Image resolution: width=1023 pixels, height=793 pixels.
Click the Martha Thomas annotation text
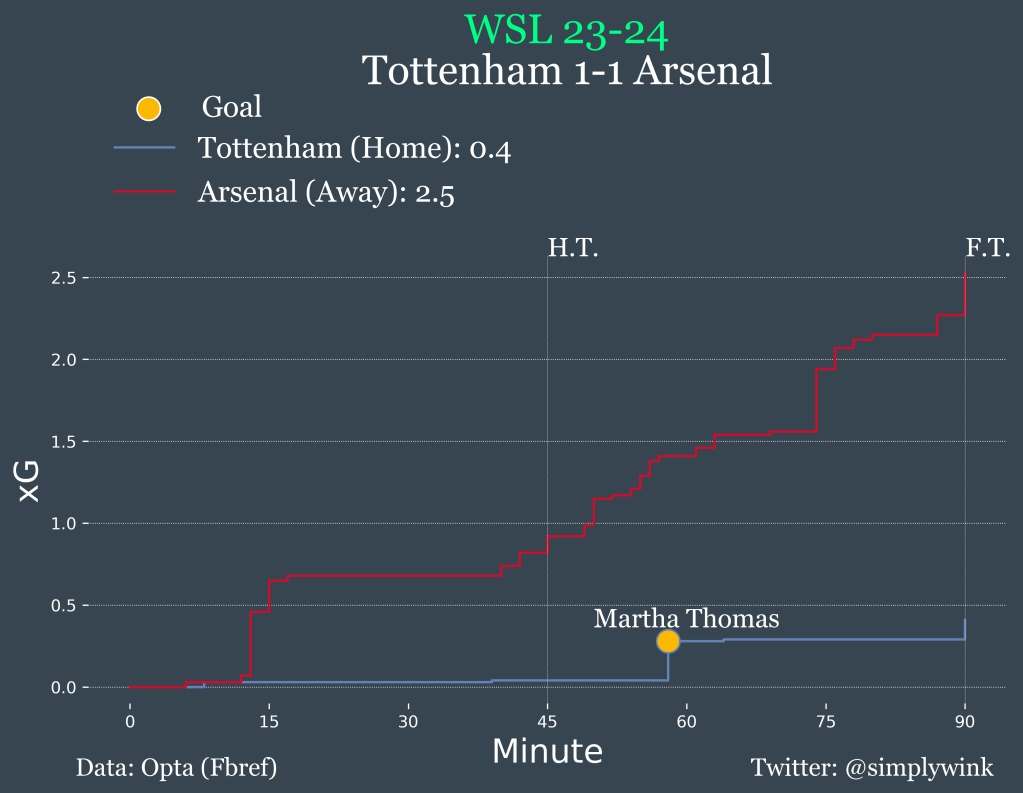686,619
